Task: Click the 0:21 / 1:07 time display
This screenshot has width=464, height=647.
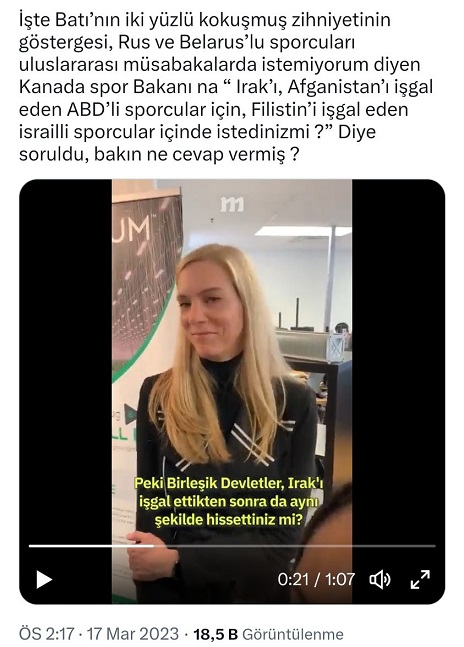Action: tap(316, 579)
